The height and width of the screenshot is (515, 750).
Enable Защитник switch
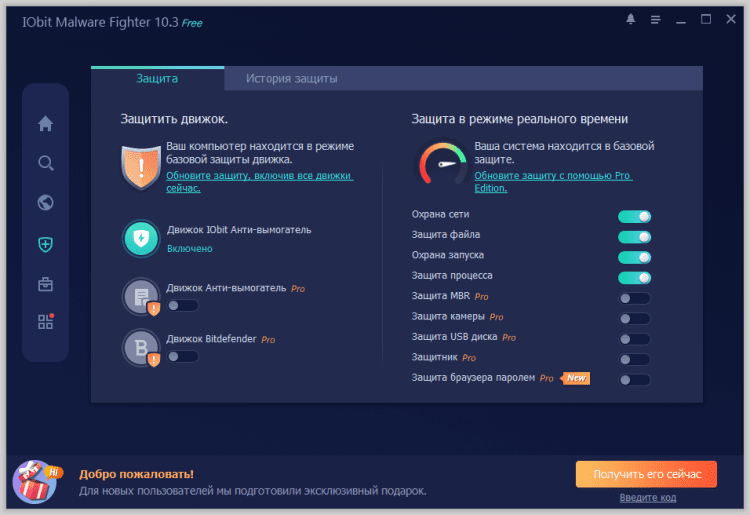pos(634,359)
